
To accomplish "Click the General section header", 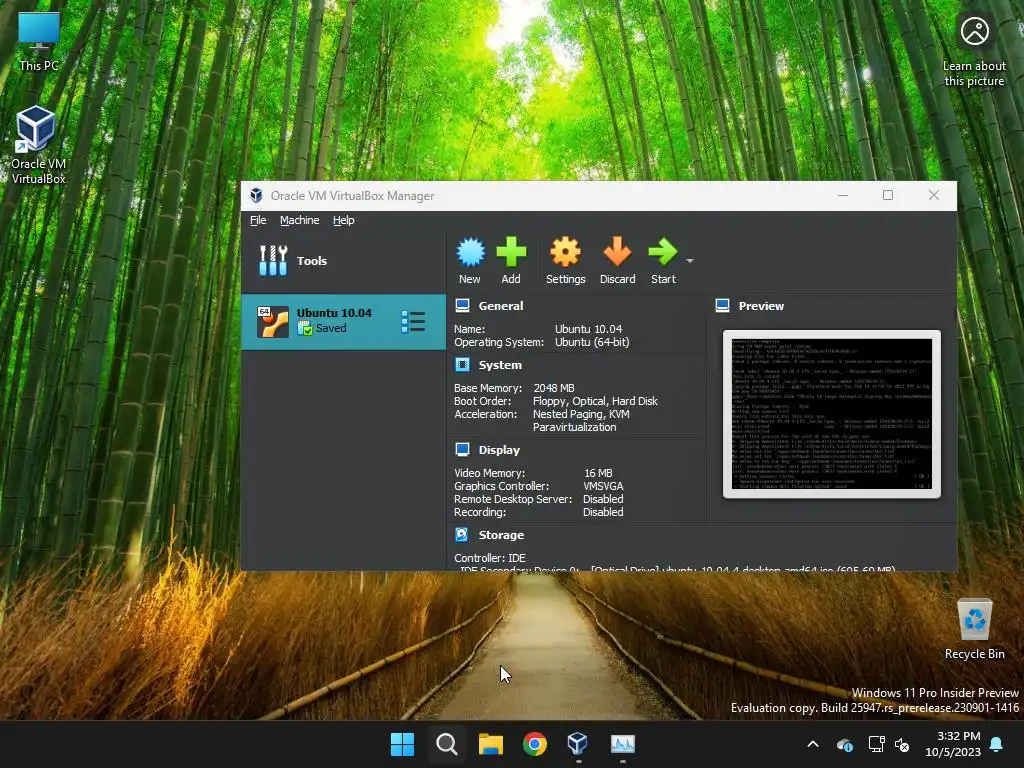I will [500, 306].
